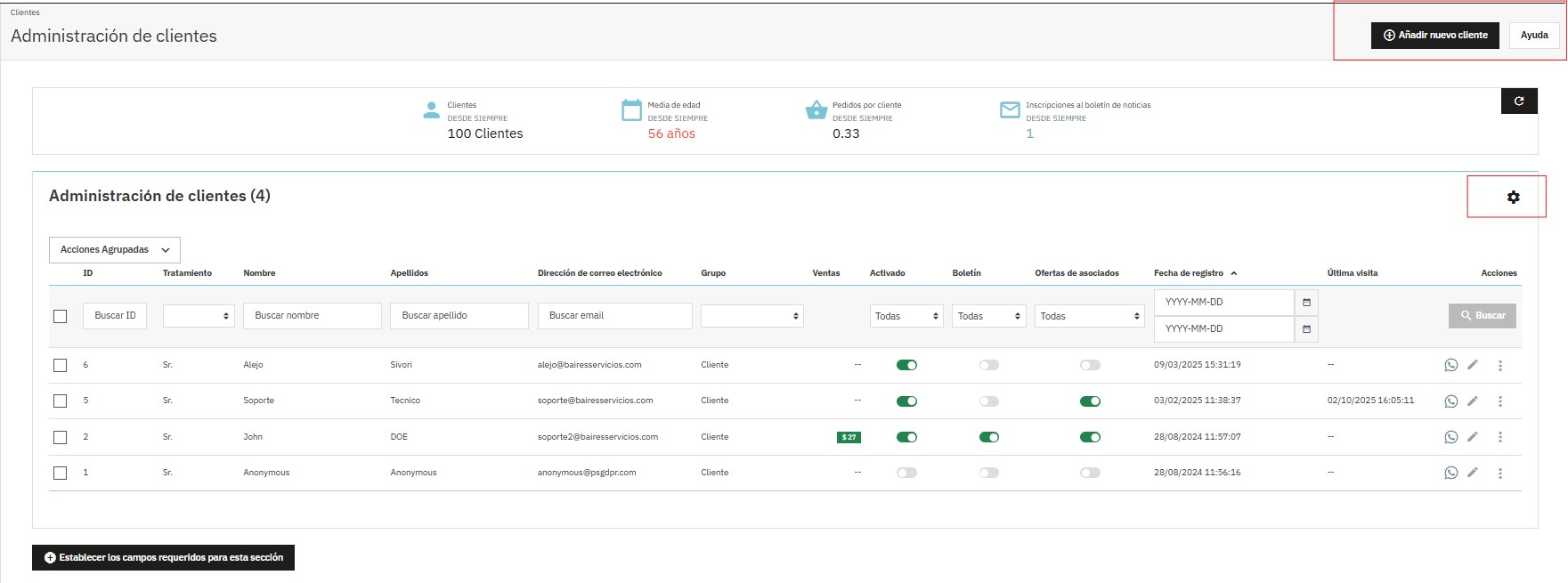
Task: Open more actions menu for John DOE
Action: coord(1499,437)
